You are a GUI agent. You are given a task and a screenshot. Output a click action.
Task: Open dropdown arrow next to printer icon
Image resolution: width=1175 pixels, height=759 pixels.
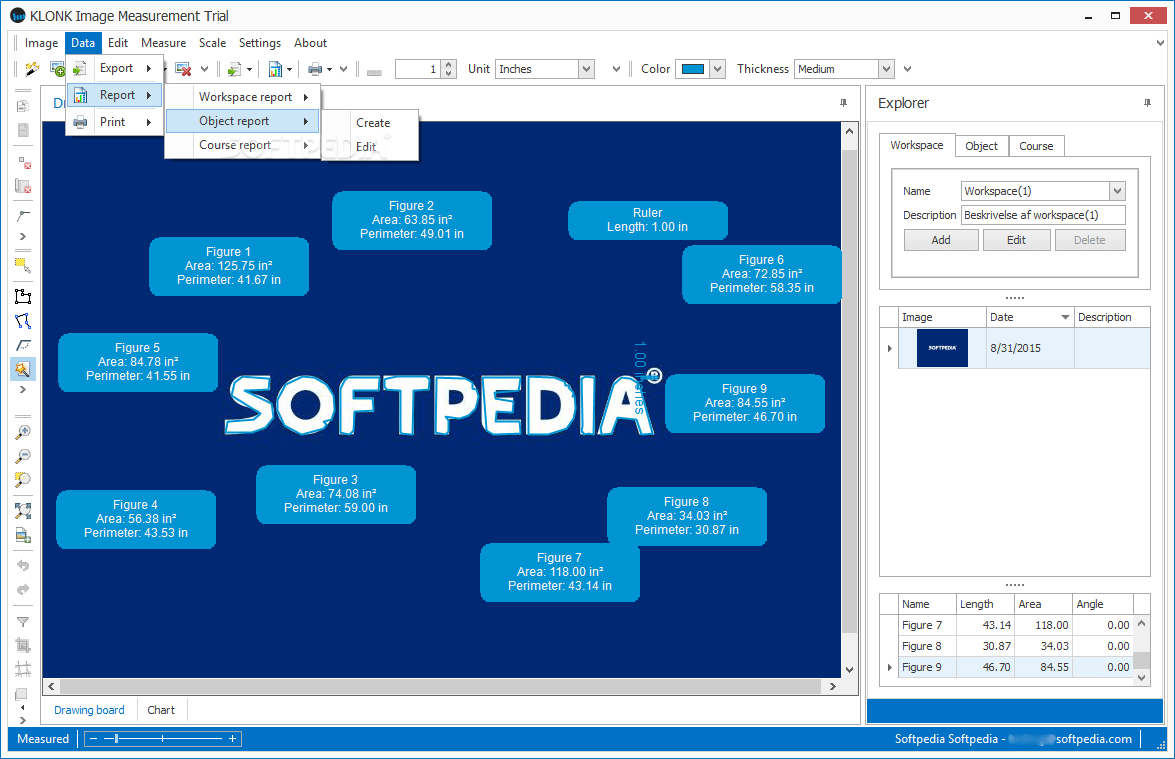point(329,70)
